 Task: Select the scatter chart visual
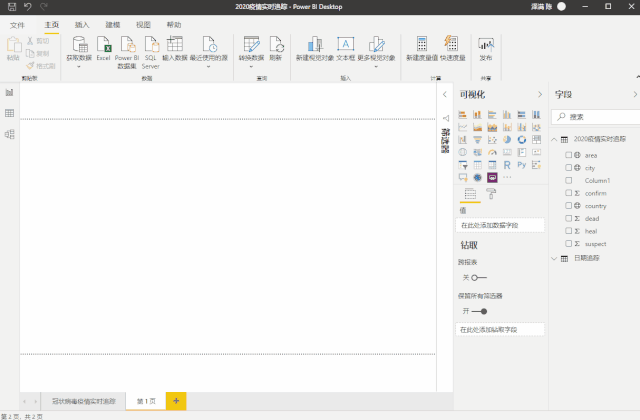[x=492, y=140]
